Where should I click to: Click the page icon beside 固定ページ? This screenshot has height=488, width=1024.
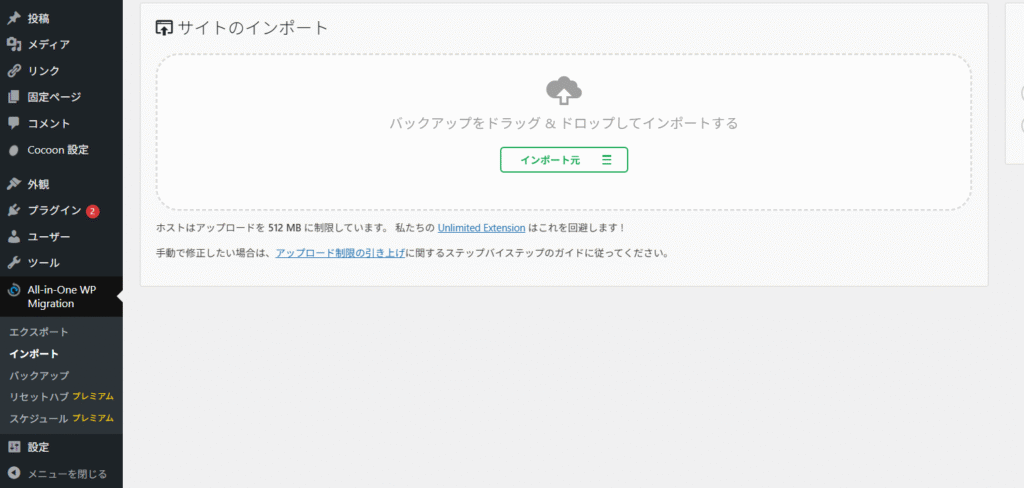coord(14,97)
